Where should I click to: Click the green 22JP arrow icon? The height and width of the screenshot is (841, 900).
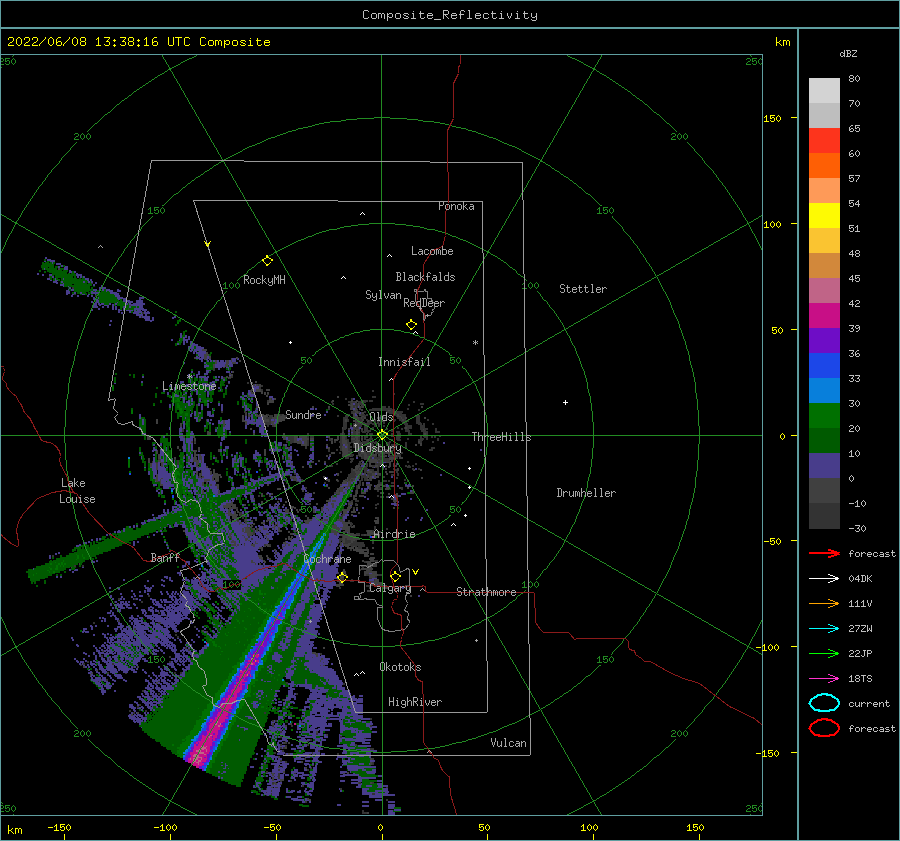824,653
